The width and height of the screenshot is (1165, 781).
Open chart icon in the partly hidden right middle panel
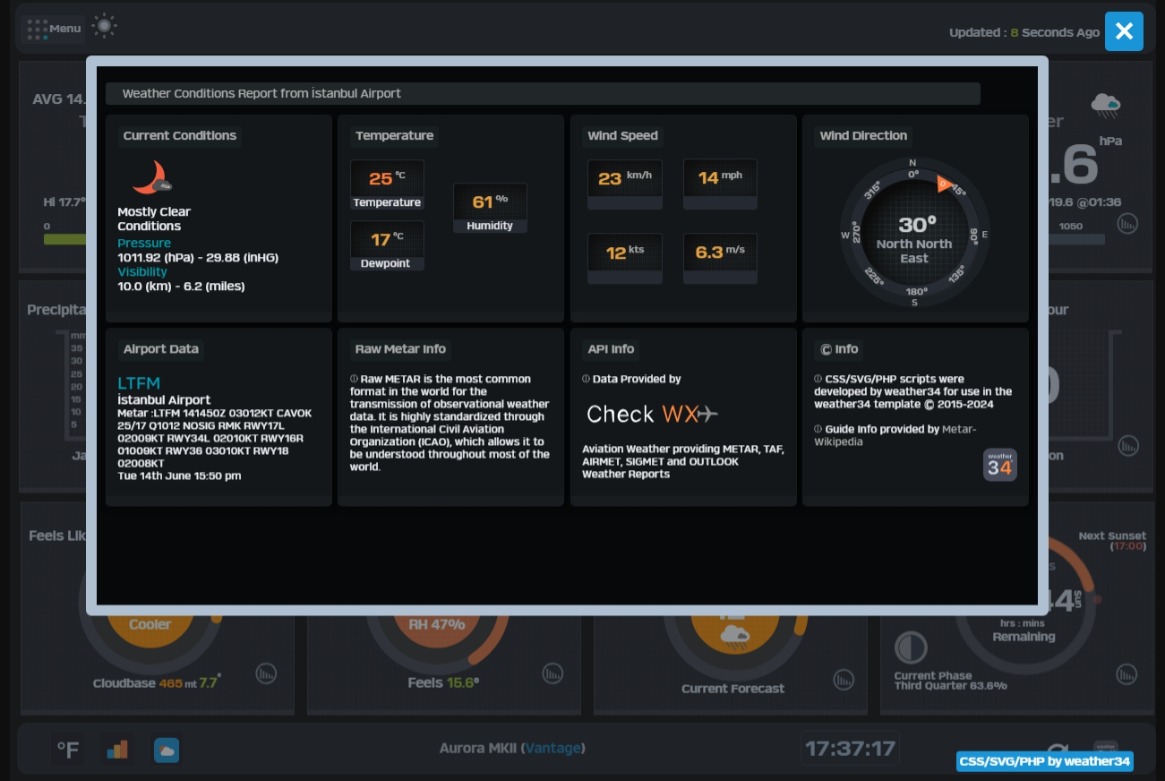point(1128,445)
